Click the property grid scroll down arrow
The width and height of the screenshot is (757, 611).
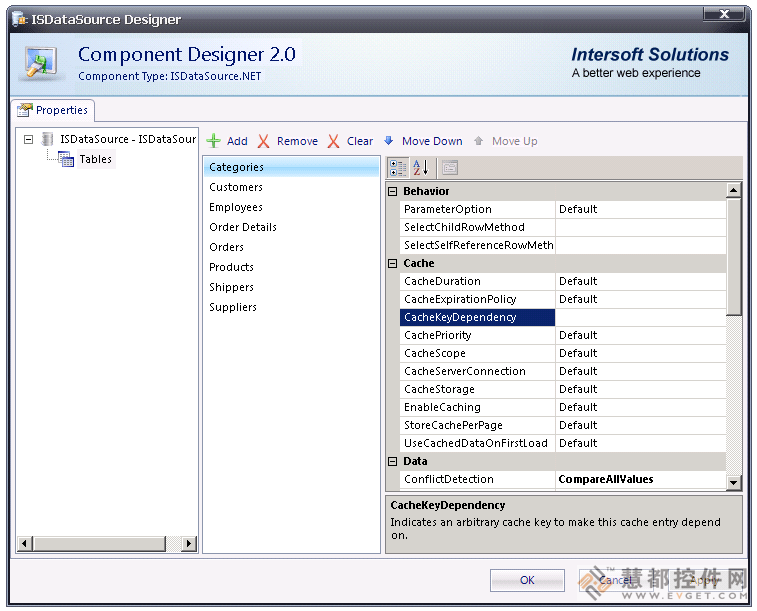pos(734,482)
